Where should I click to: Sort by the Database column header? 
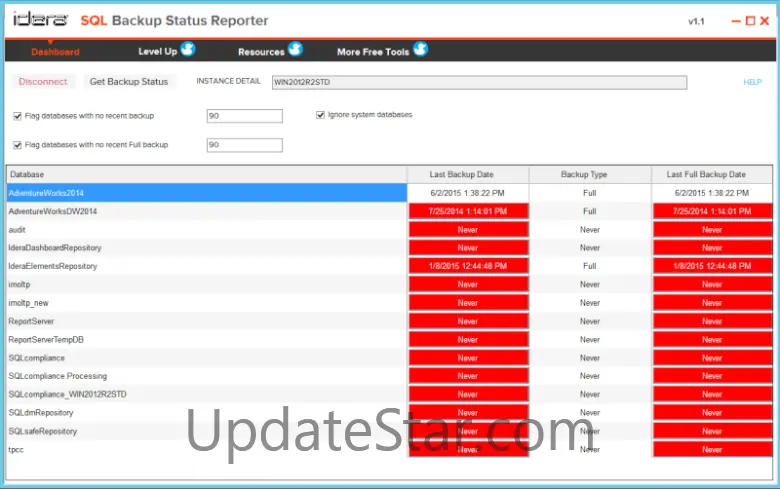(x=207, y=175)
